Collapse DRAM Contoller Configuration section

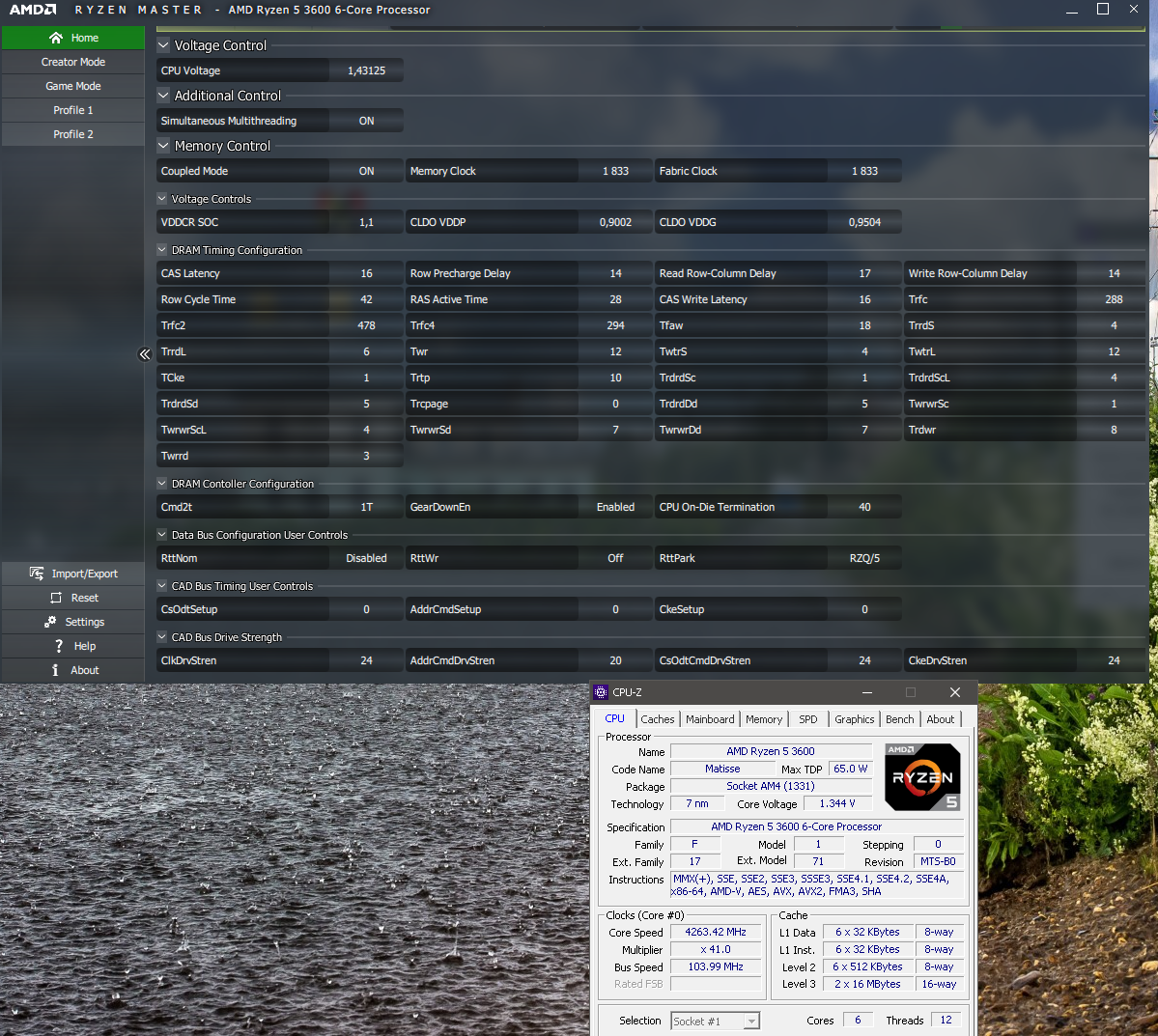pos(161,484)
